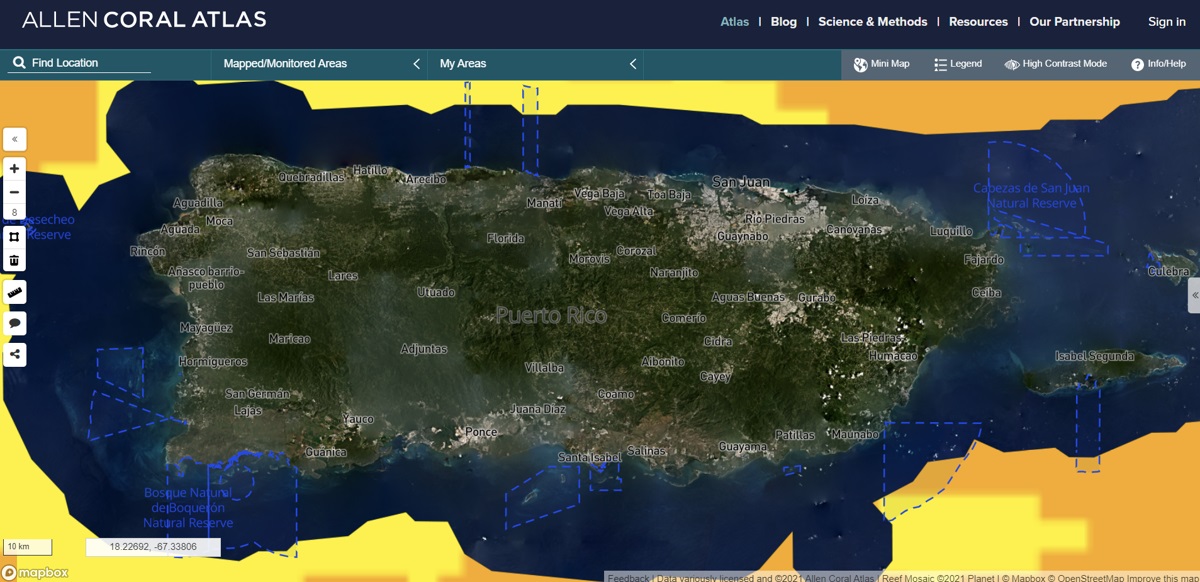The image size is (1200, 582).
Task: Zoom out using the minus button
Action: tap(14, 192)
